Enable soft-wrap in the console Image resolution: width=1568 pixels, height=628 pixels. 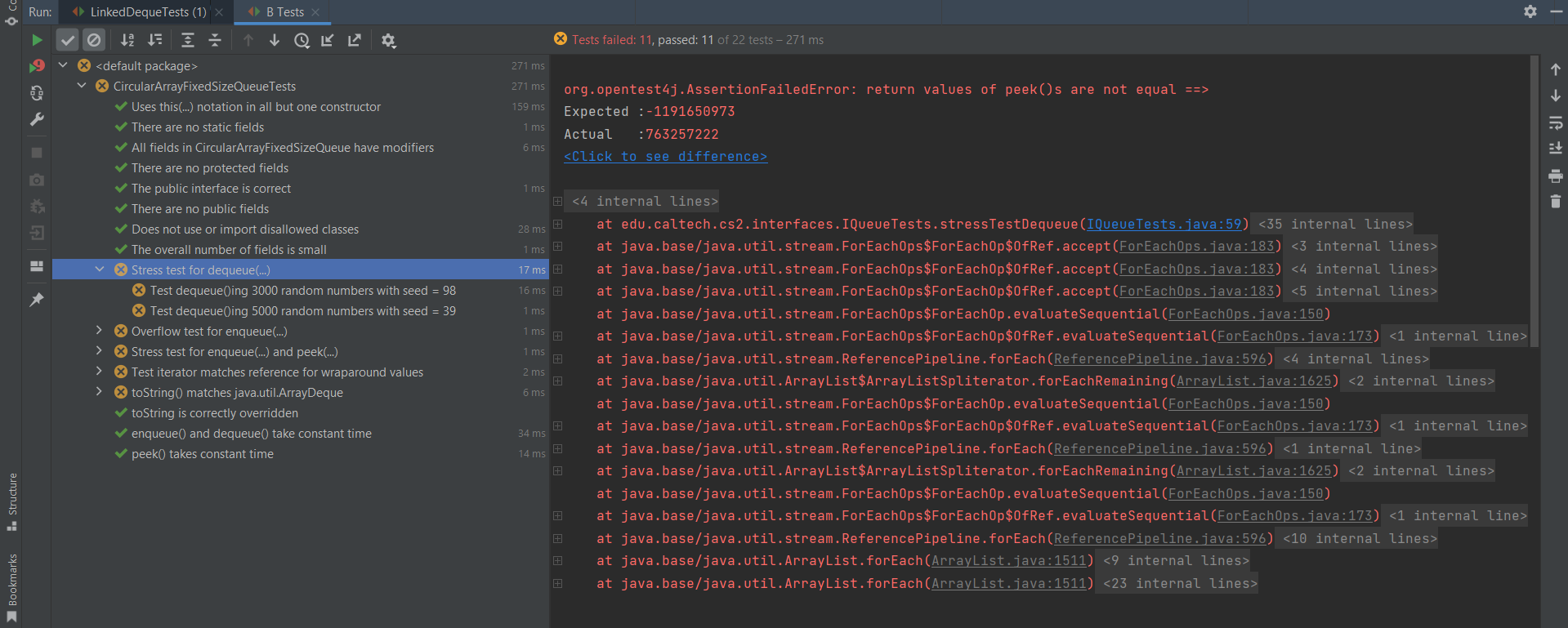click(1556, 122)
